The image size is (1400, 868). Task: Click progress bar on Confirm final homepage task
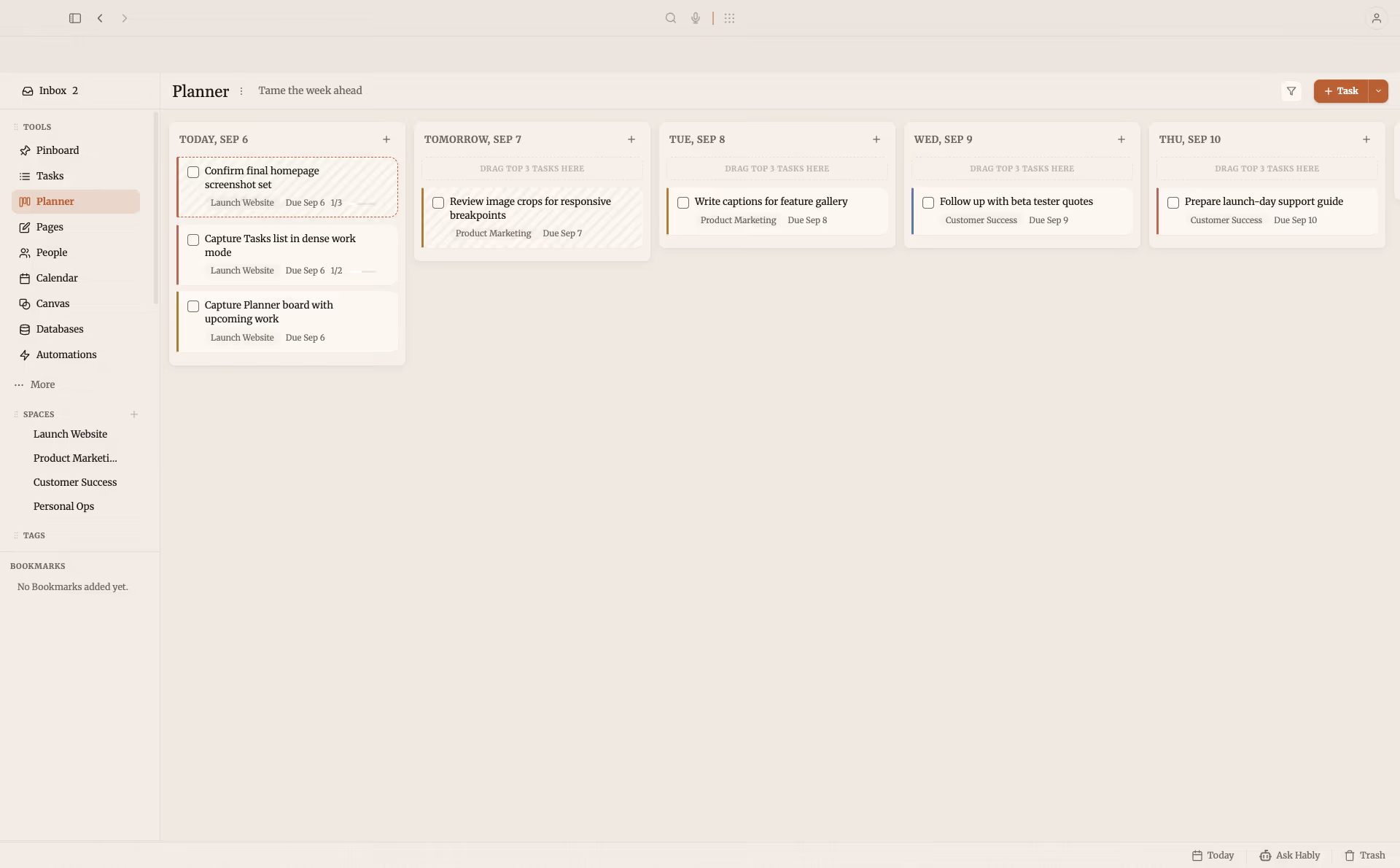click(362, 204)
